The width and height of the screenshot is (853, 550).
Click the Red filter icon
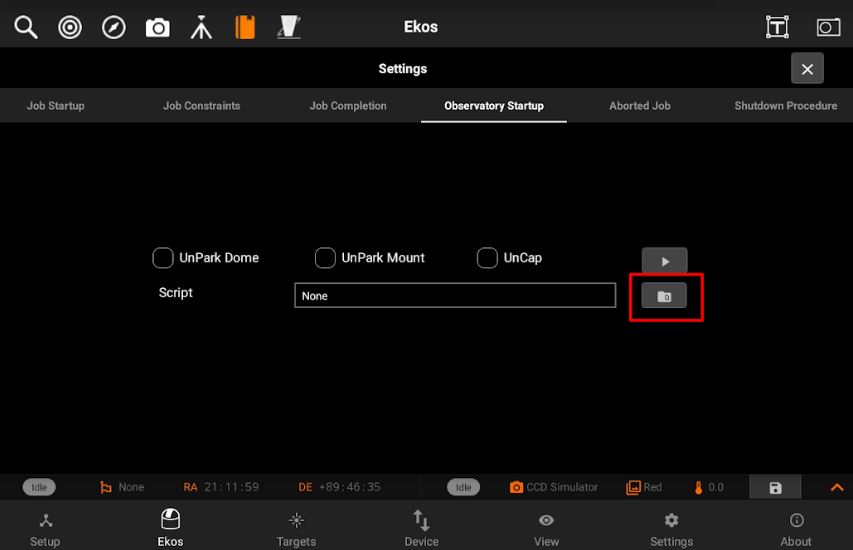(x=633, y=487)
